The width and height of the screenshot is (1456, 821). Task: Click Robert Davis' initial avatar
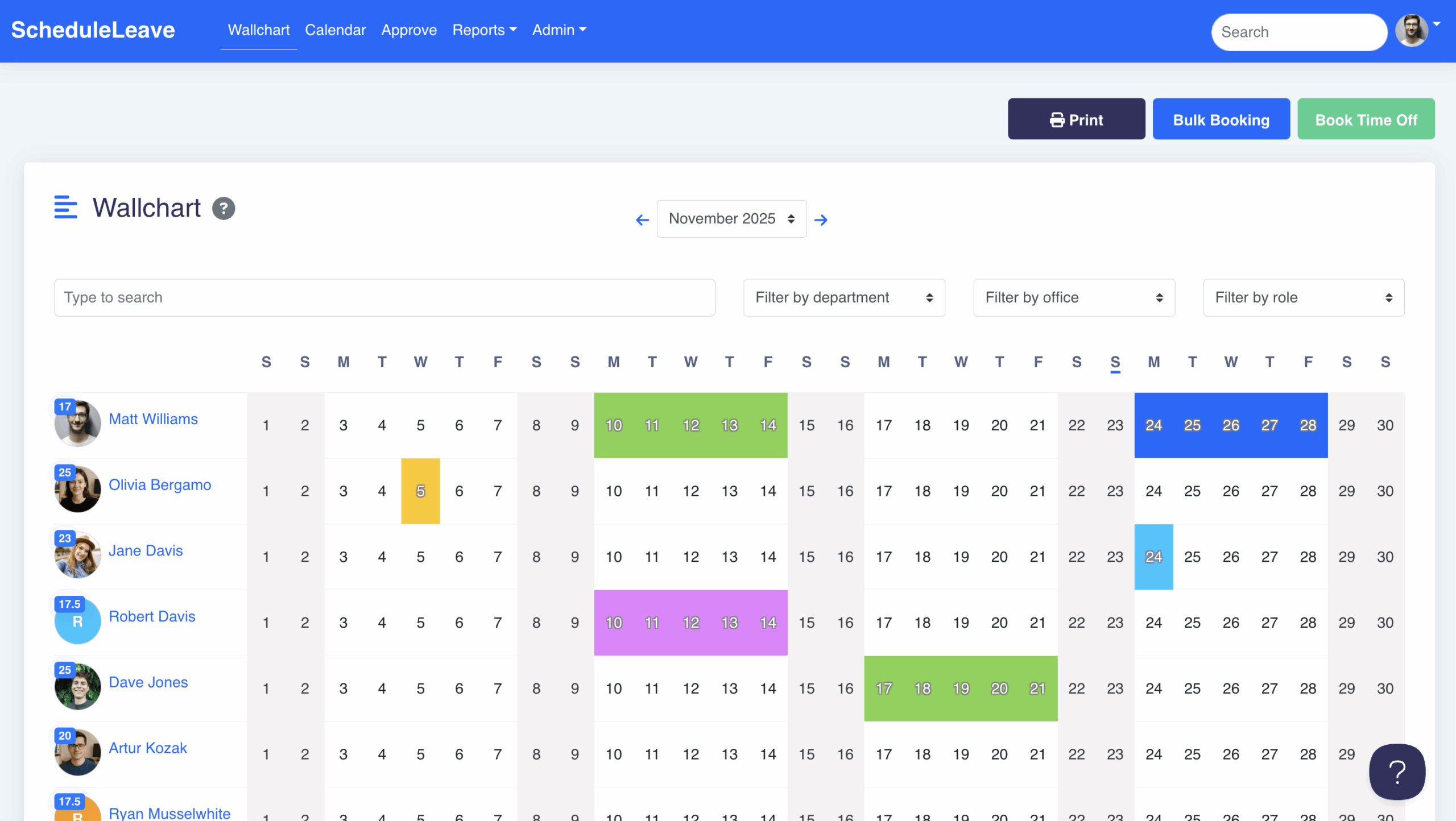(x=78, y=621)
